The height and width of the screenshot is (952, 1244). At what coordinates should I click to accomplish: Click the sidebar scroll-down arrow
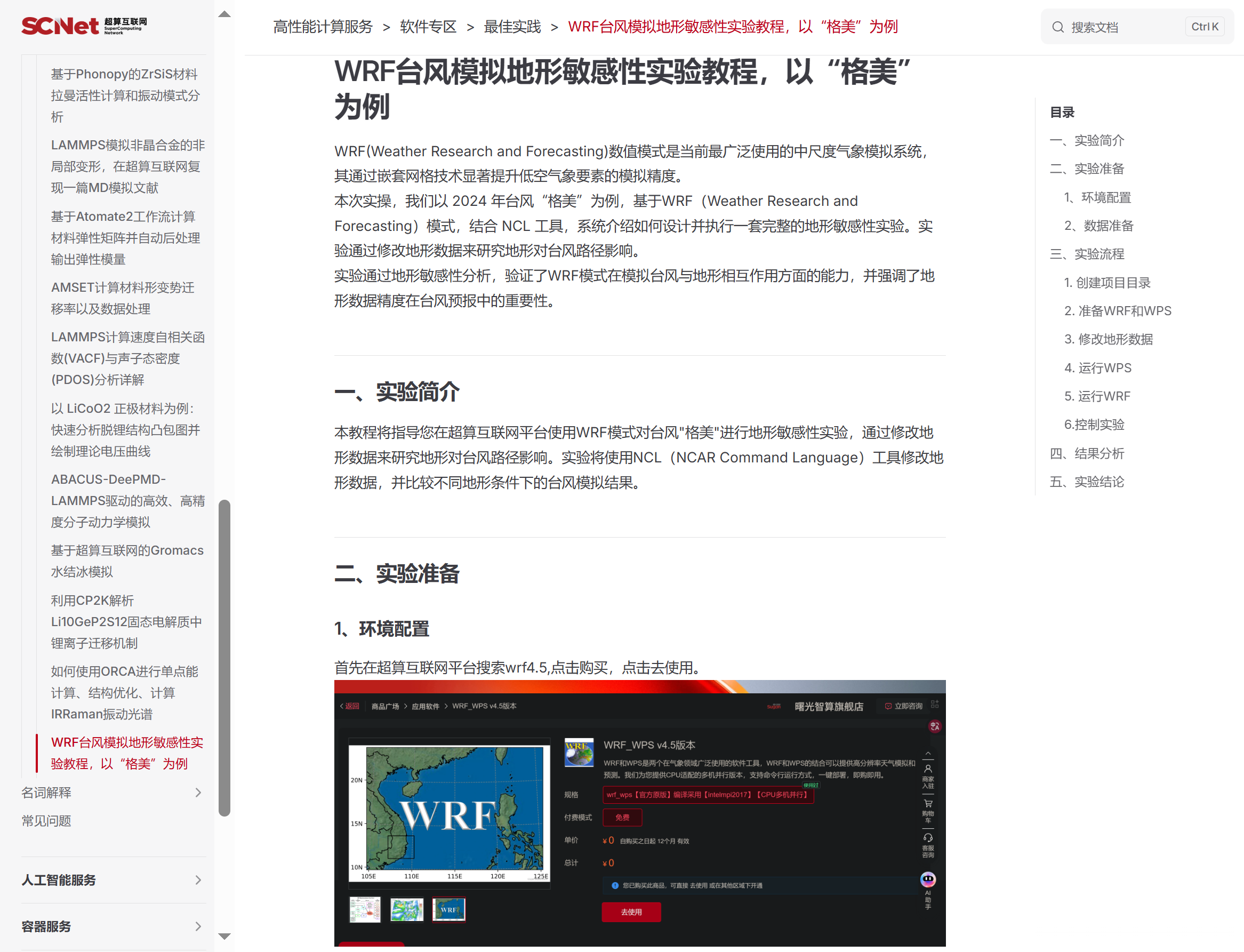coord(224,936)
